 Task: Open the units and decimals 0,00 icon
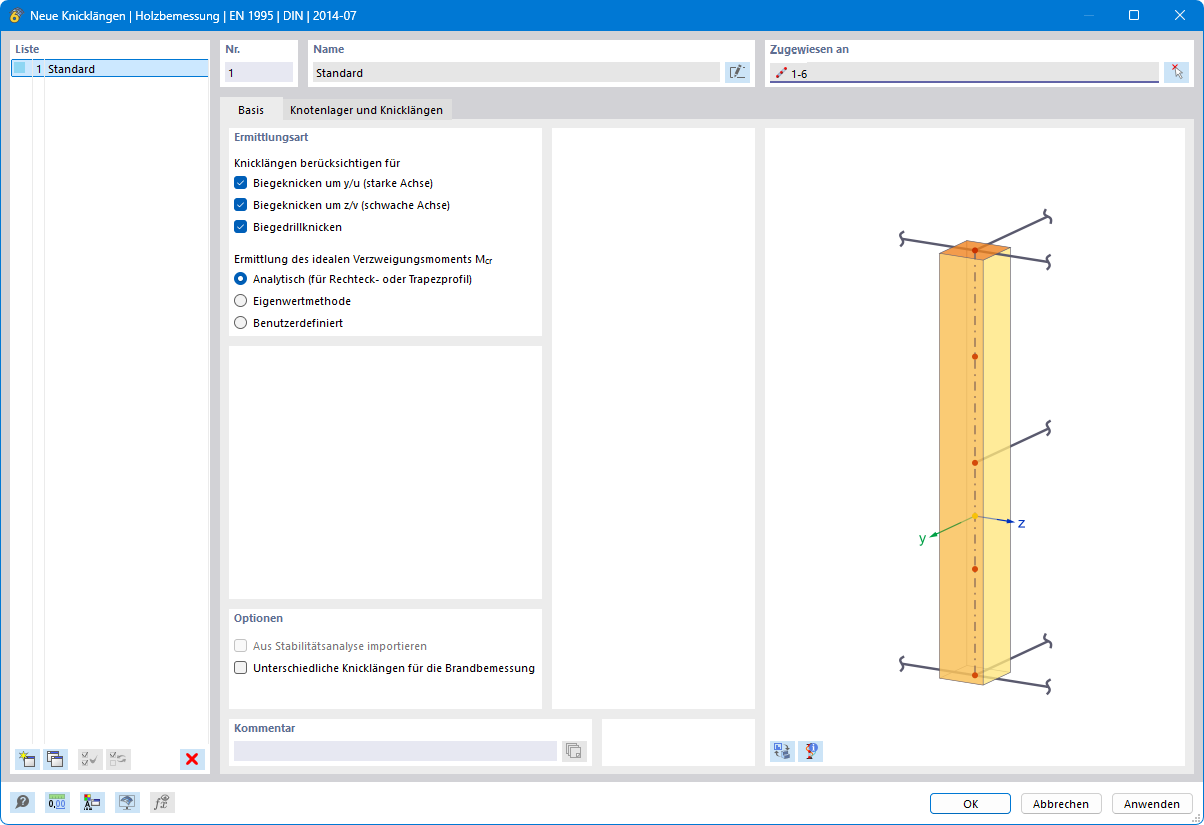click(x=57, y=802)
